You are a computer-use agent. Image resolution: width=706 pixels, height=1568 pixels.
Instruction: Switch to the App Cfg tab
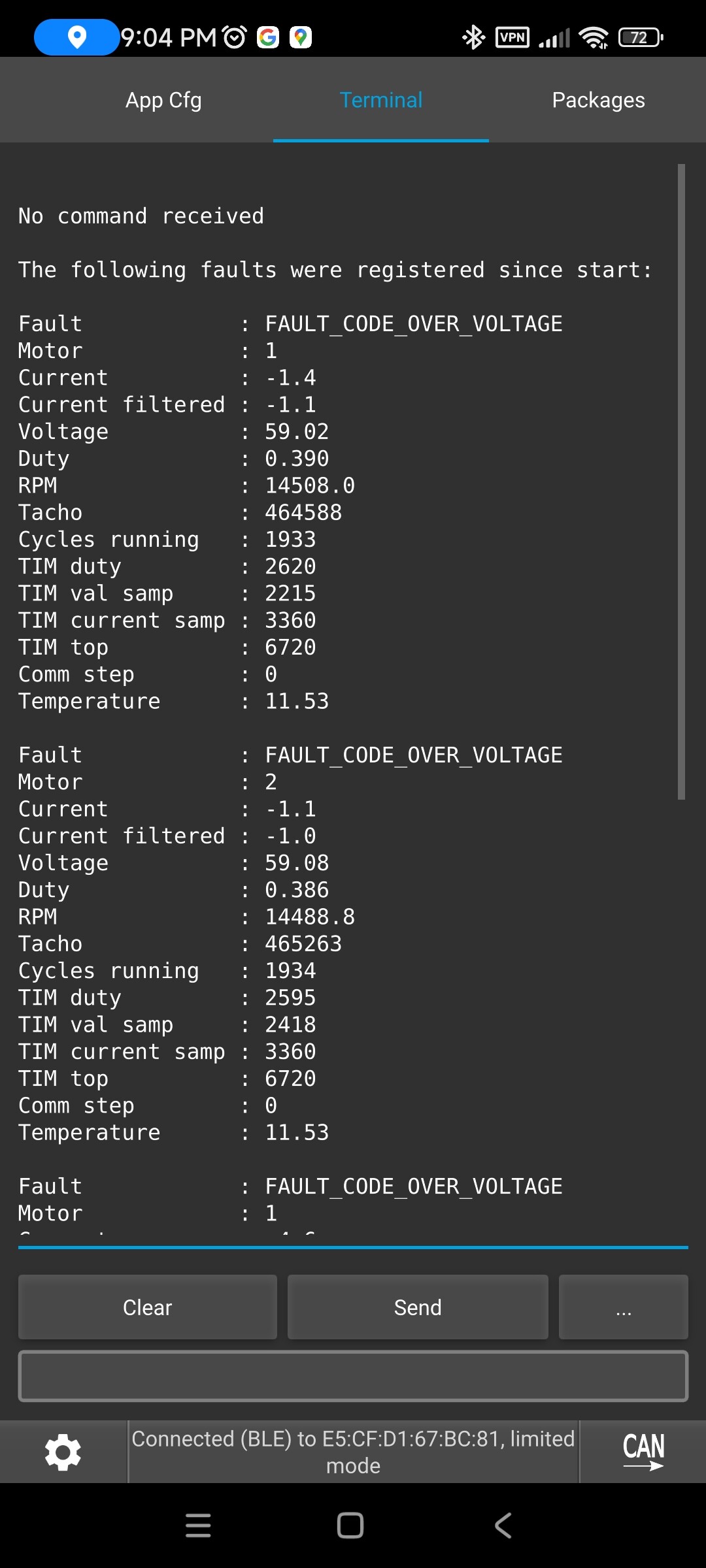coord(163,100)
